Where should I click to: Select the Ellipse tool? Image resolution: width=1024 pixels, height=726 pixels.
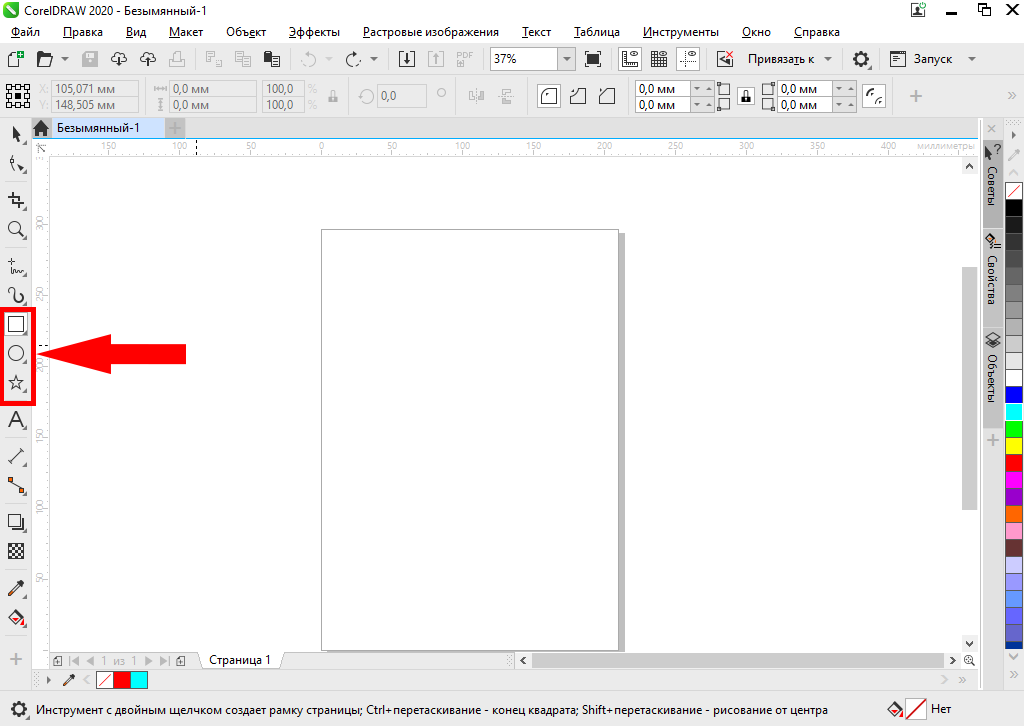point(16,353)
